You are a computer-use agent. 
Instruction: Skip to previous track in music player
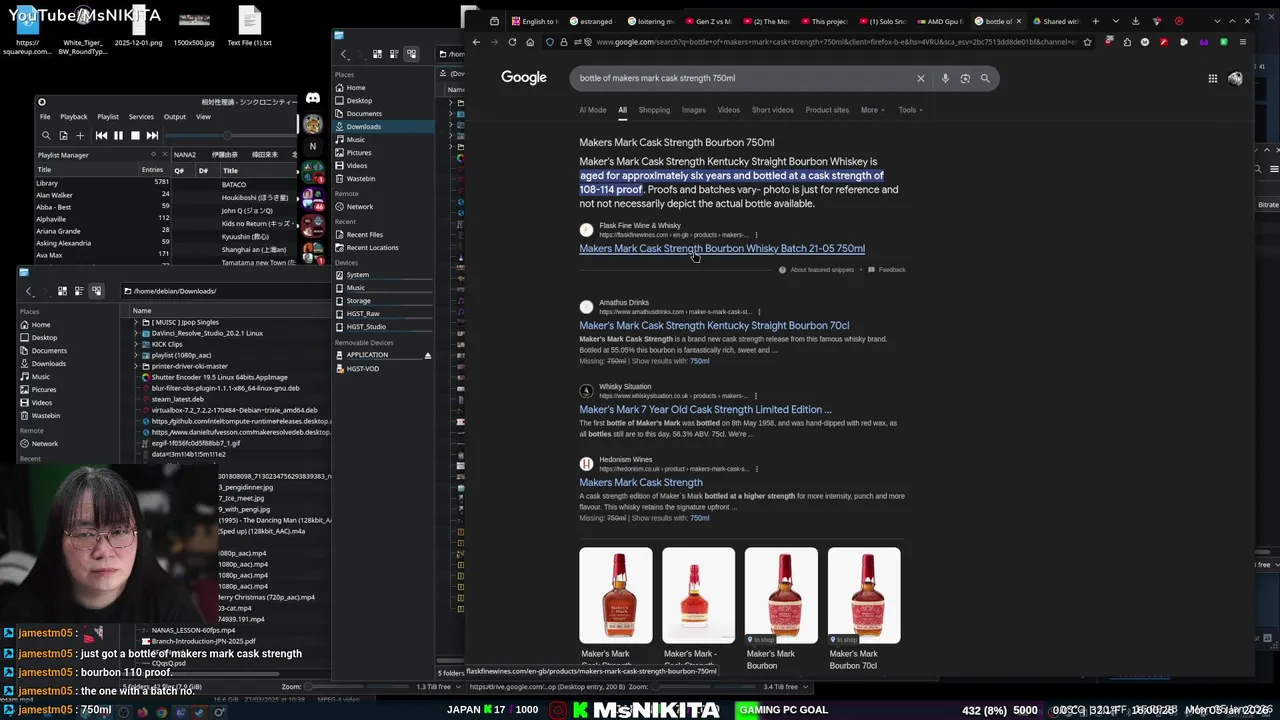tap(101, 135)
